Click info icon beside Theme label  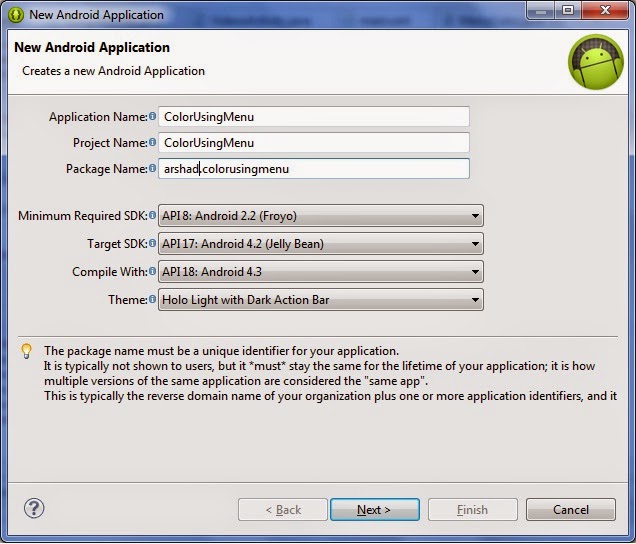tap(153, 299)
